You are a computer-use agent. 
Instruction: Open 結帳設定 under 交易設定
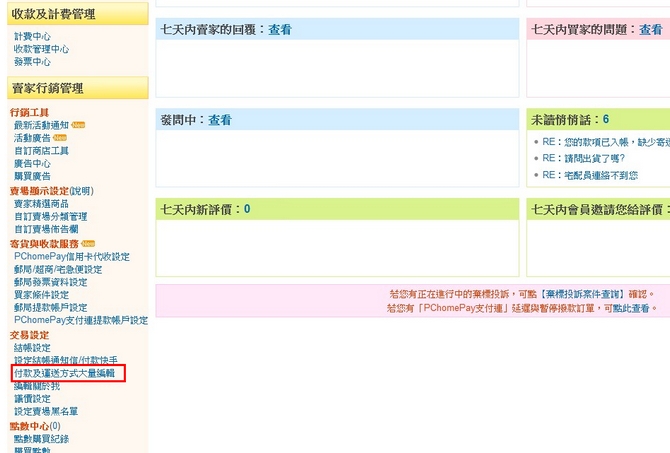[31, 347]
